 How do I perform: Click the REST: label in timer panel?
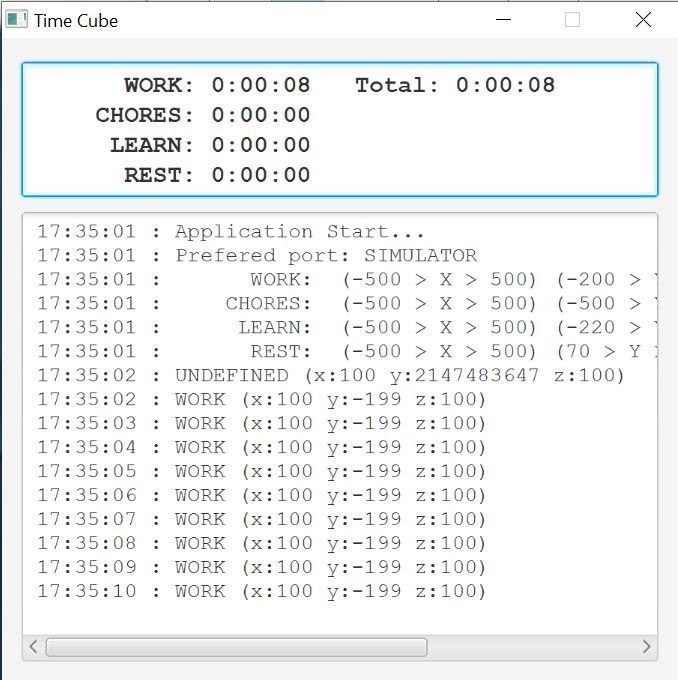pos(159,175)
